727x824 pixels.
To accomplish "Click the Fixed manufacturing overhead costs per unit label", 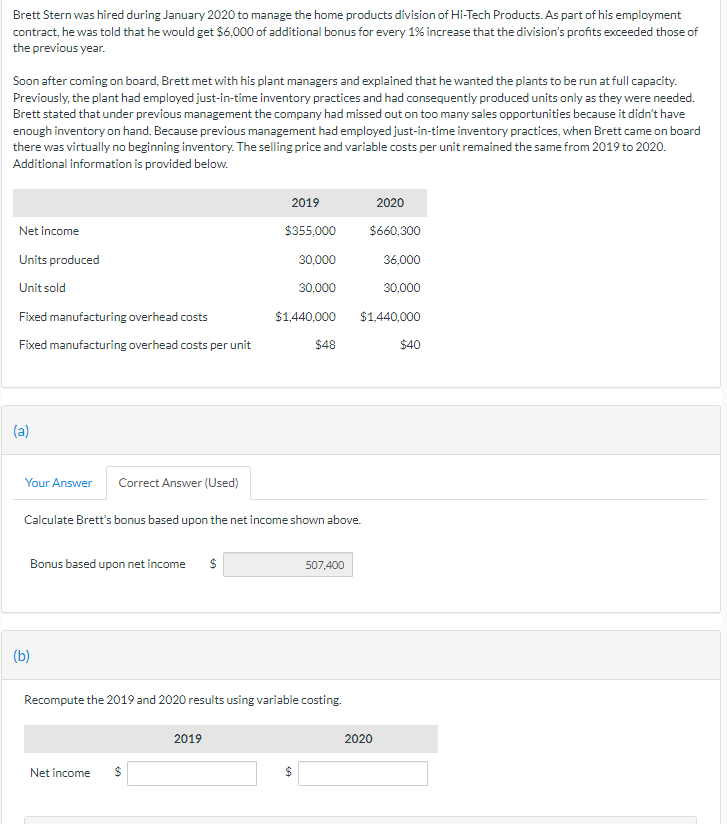I will click(135, 345).
